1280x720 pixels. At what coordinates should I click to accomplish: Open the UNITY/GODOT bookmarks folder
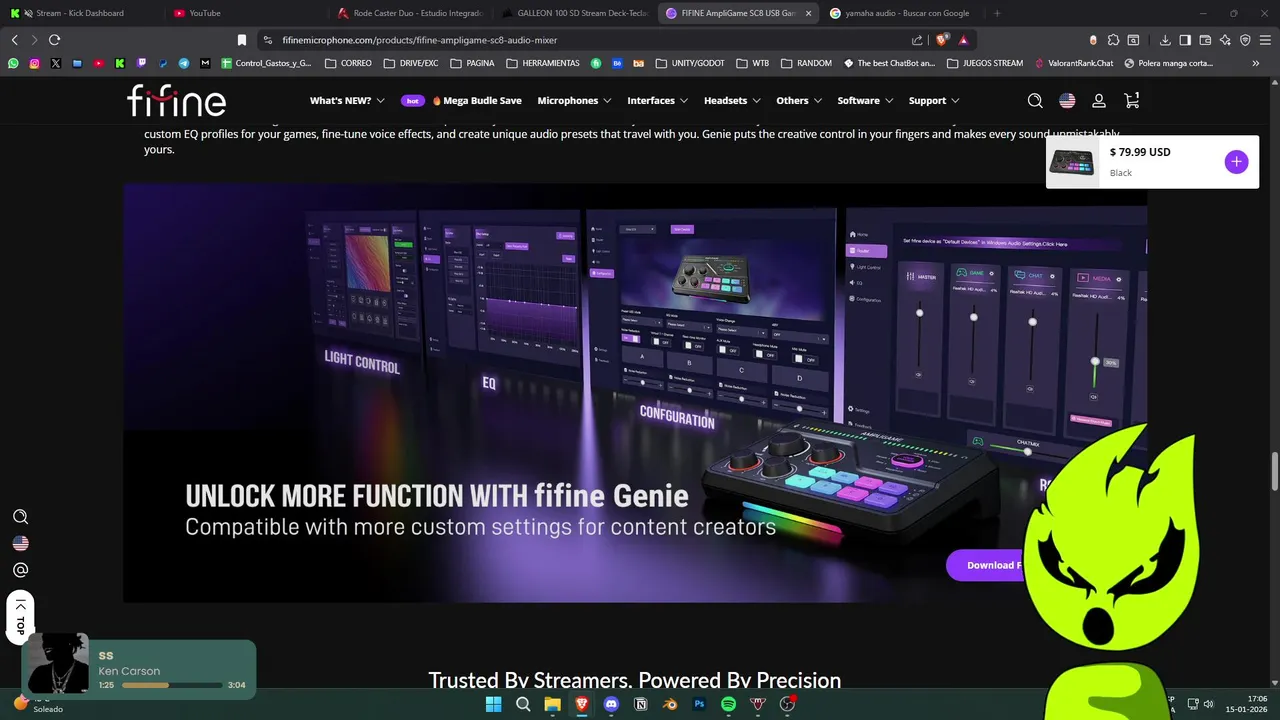point(690,63)
